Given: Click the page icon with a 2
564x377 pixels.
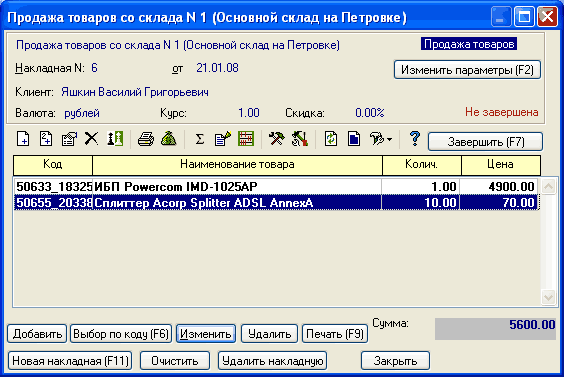Looking at the screenshot, I should pos(46,139).
